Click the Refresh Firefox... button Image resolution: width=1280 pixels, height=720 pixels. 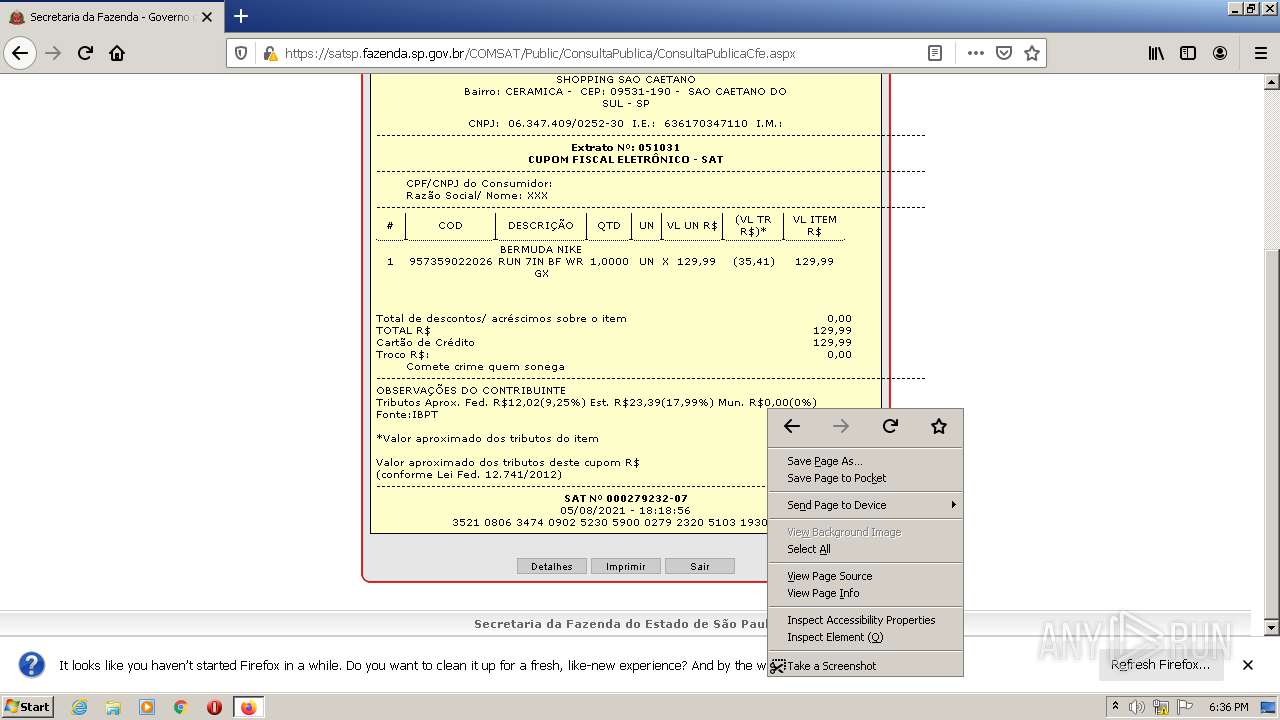click(1161, 665)
